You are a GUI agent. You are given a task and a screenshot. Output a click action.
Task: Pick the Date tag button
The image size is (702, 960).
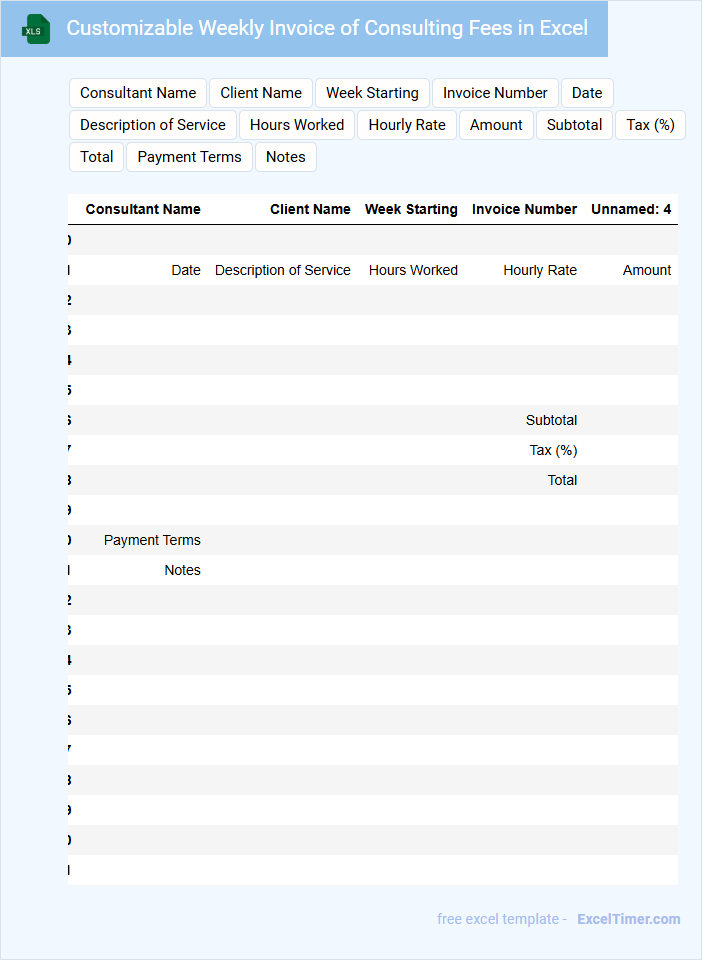coord(587,93)
